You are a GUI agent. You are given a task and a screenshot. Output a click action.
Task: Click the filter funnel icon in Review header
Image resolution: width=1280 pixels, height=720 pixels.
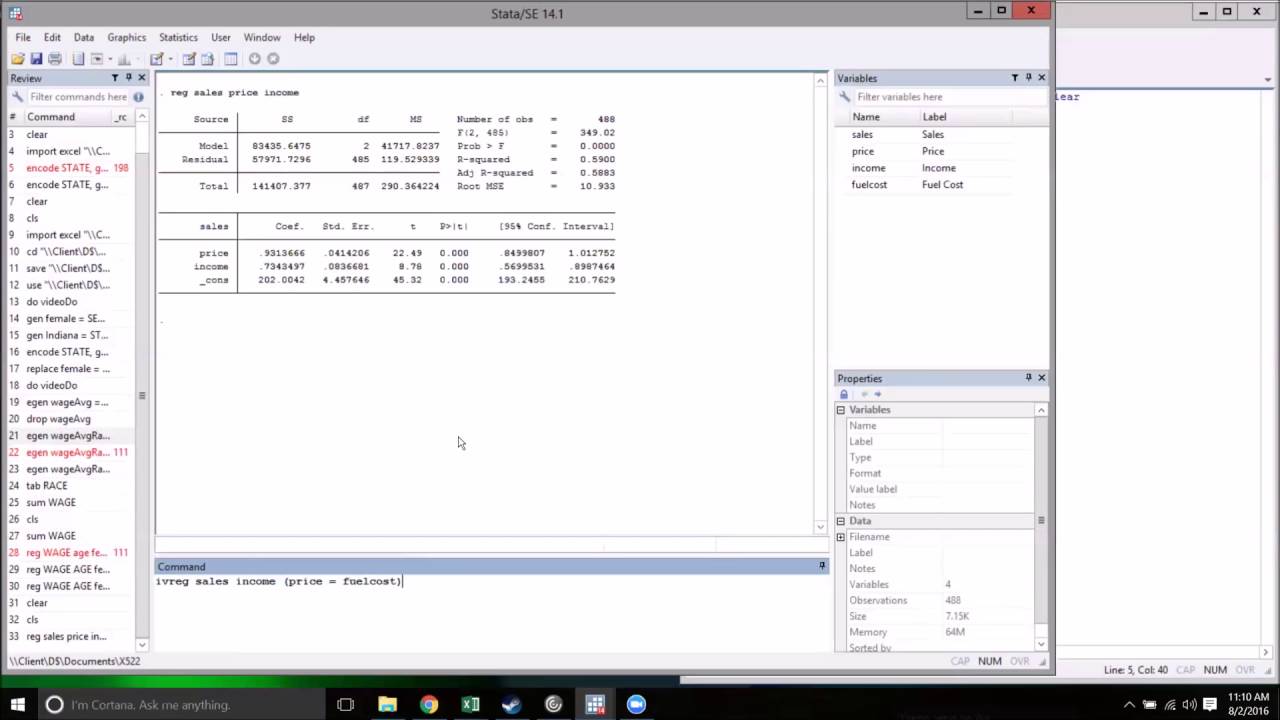point(115,78)
